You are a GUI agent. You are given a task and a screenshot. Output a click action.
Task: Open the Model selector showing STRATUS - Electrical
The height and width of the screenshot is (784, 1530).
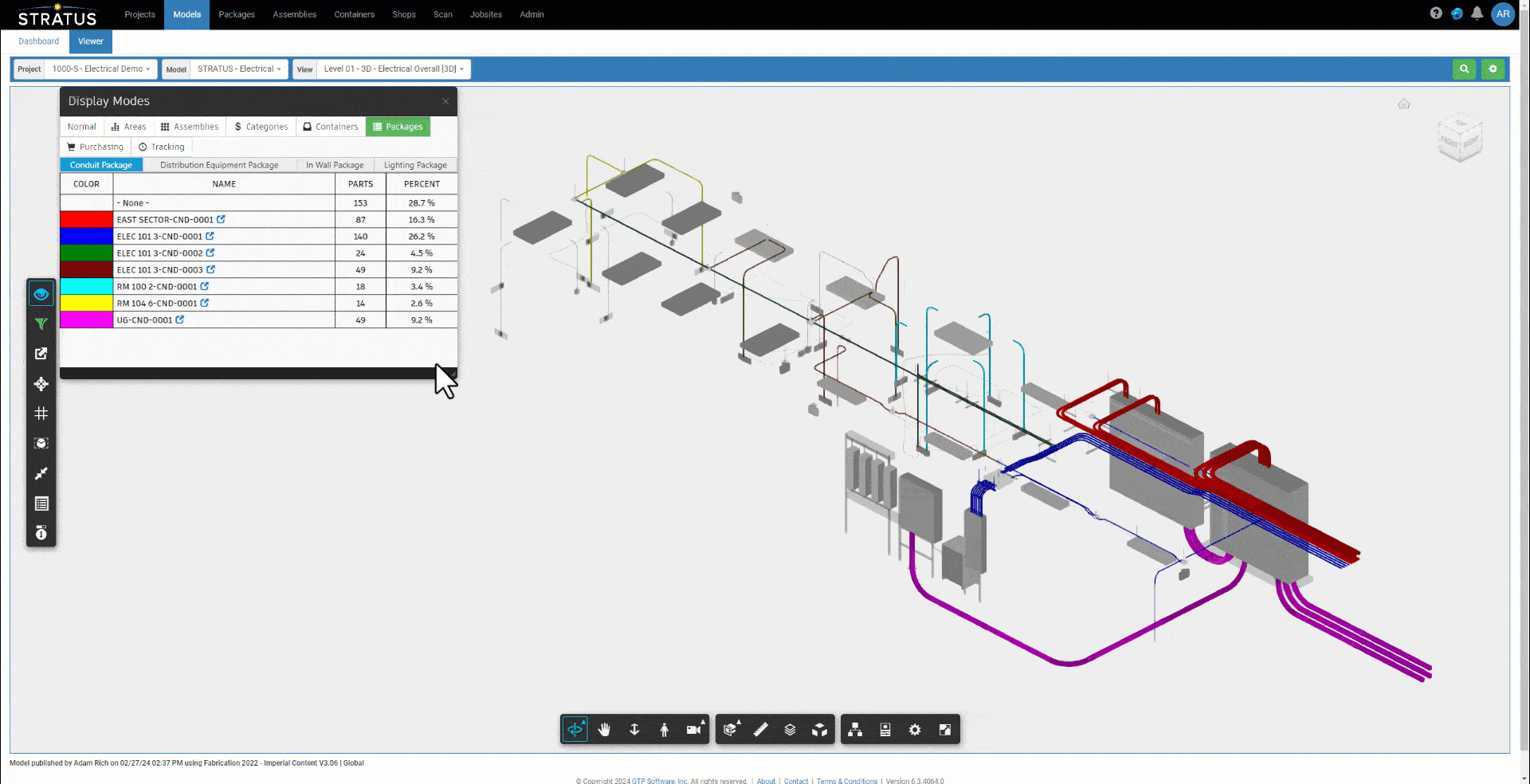point(237,69)
